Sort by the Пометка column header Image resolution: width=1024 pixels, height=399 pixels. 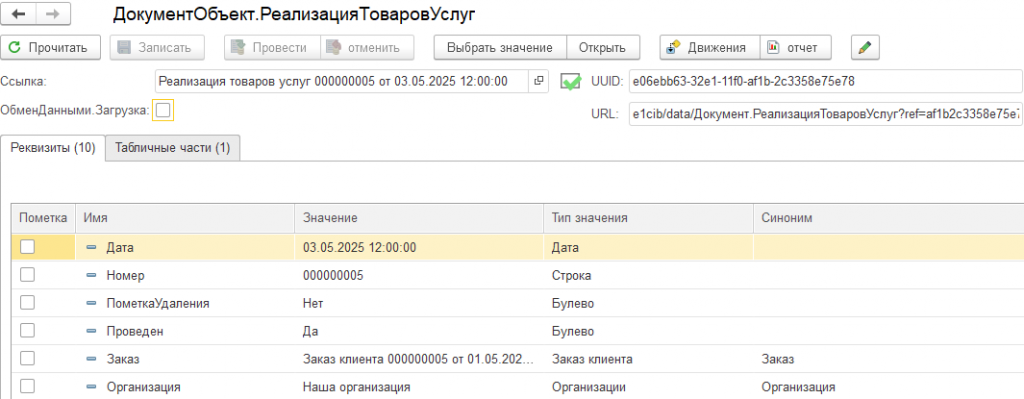pos(43,219)
